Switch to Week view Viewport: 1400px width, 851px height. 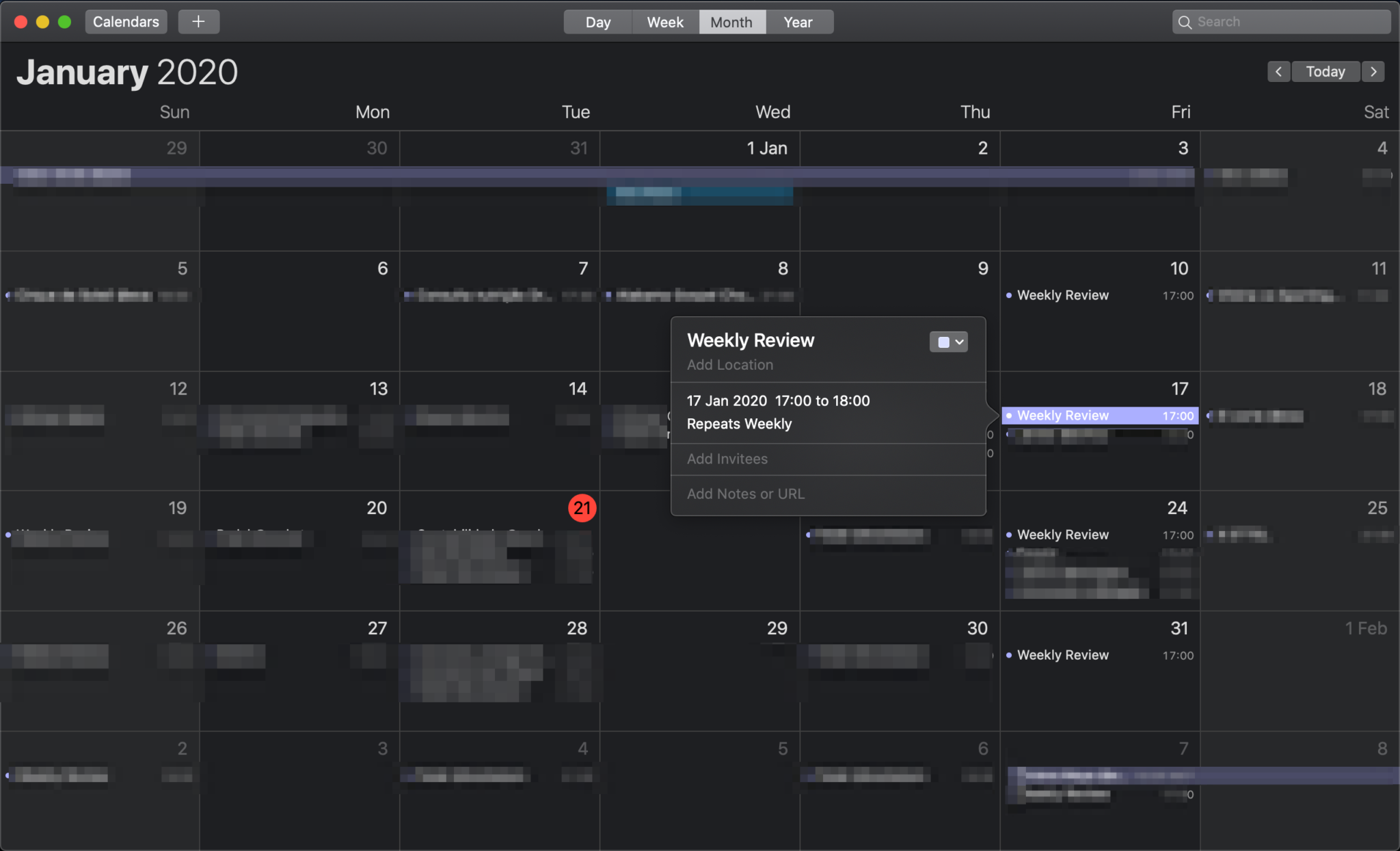[x=664, y=22]
